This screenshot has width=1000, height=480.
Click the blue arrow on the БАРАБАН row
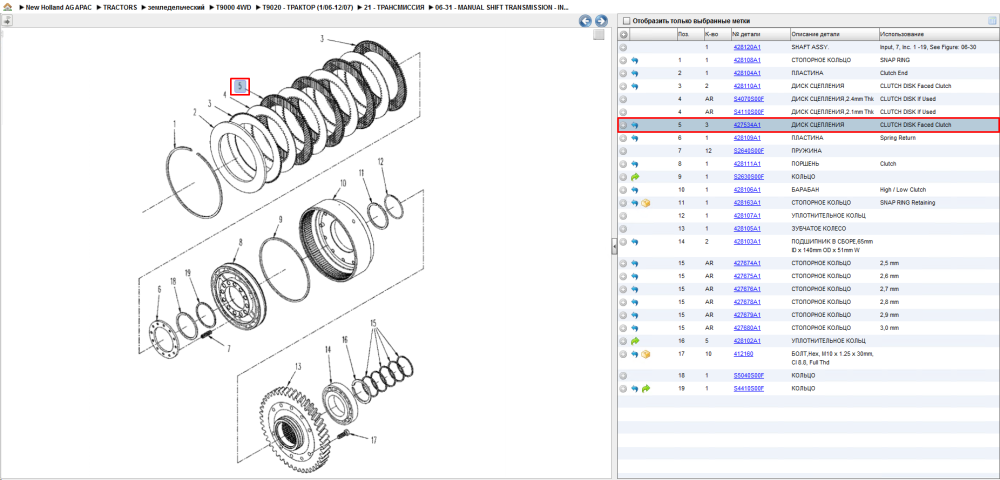[x=635, y=190]
